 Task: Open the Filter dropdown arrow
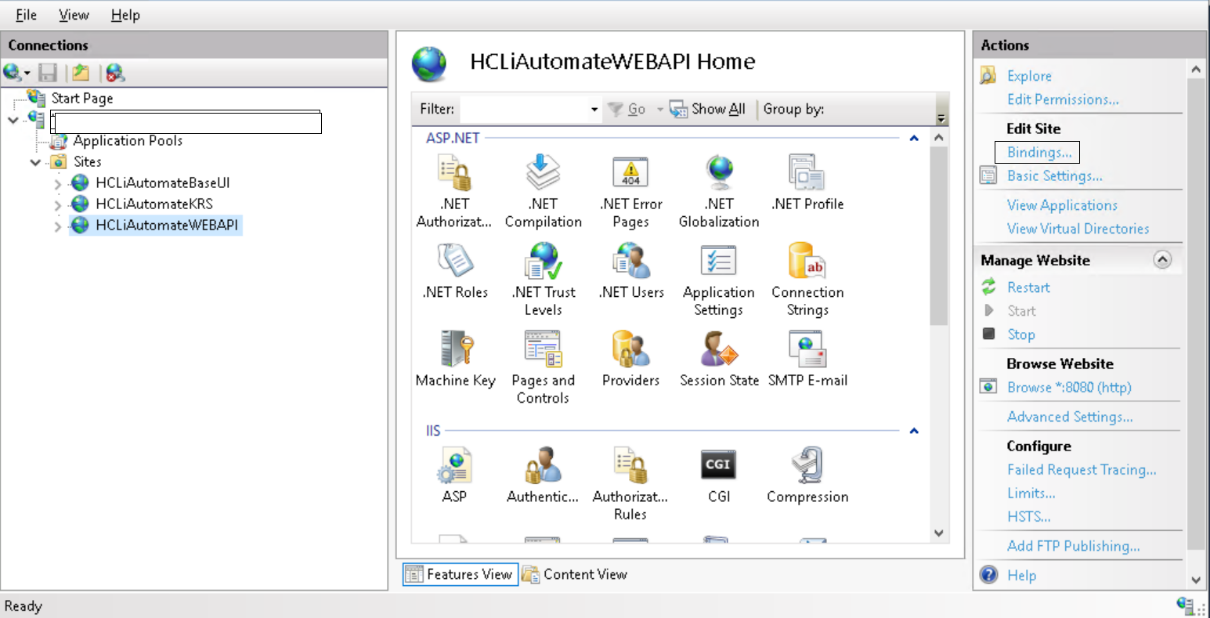(594, 110)
